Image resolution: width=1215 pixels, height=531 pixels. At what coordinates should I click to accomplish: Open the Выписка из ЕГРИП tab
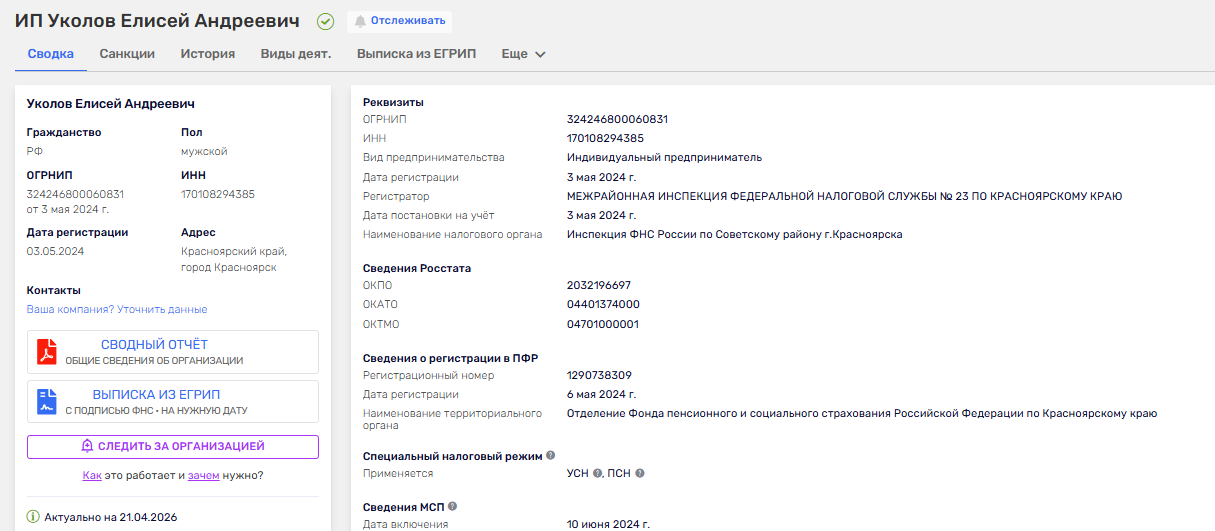tap(417, 54)
